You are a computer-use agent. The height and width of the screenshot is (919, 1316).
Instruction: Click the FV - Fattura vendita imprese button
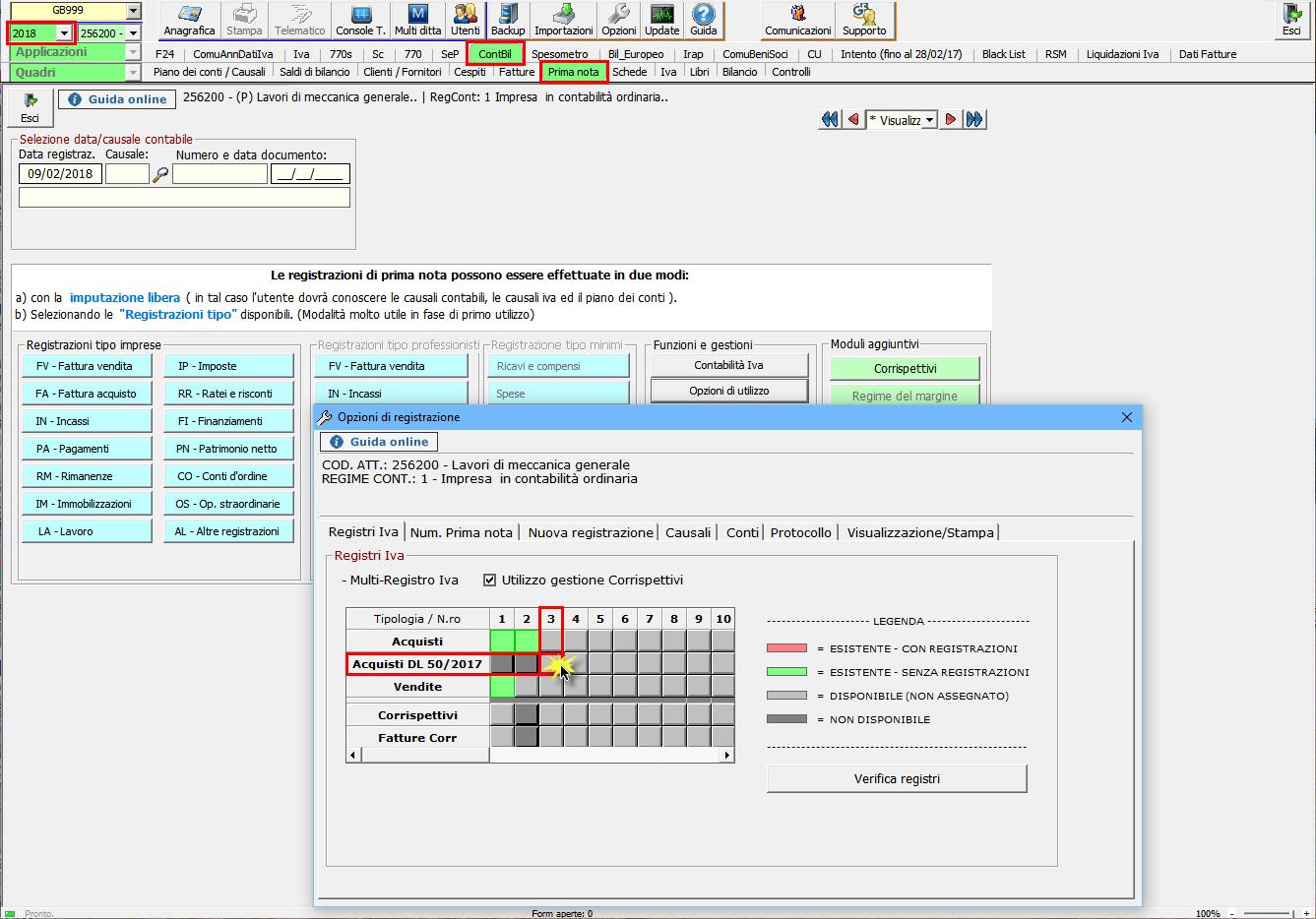(x=87, y=366)
